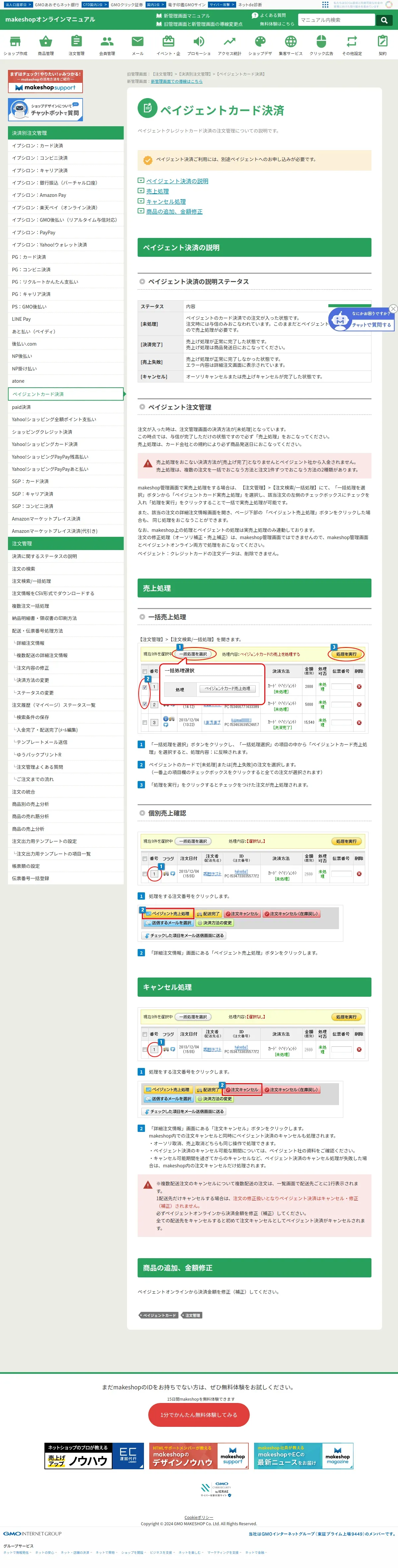Open 旧管理画面と新管理画面の導線変更点 link
The height and width of the screenshot is (1568, 398).
(x=203, y=24)
